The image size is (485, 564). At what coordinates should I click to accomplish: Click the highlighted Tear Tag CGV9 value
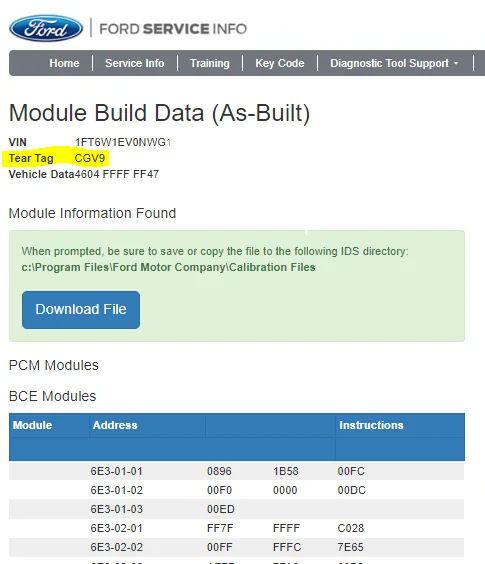point(90,158)
